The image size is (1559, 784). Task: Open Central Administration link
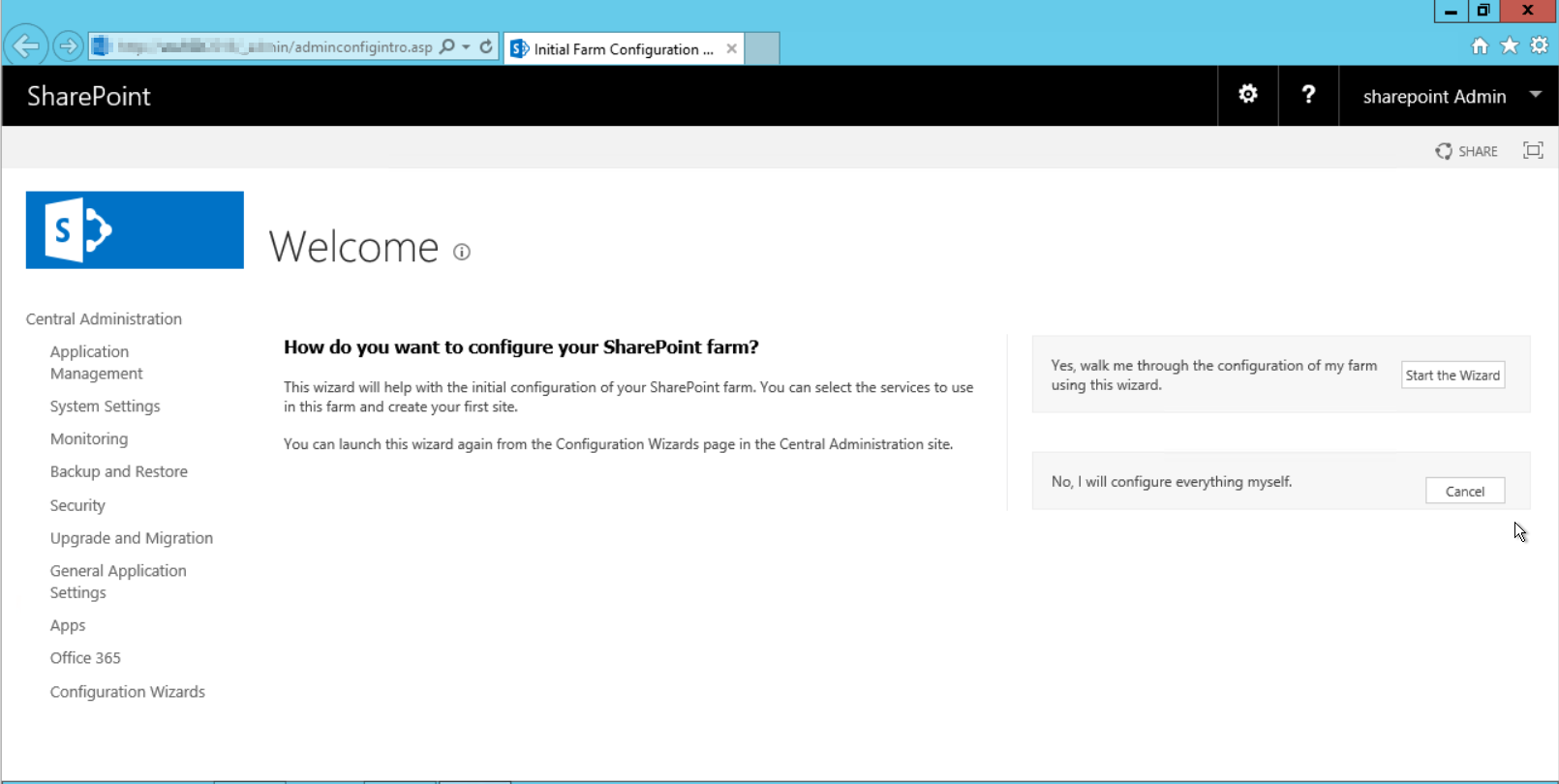coord(104,318)
